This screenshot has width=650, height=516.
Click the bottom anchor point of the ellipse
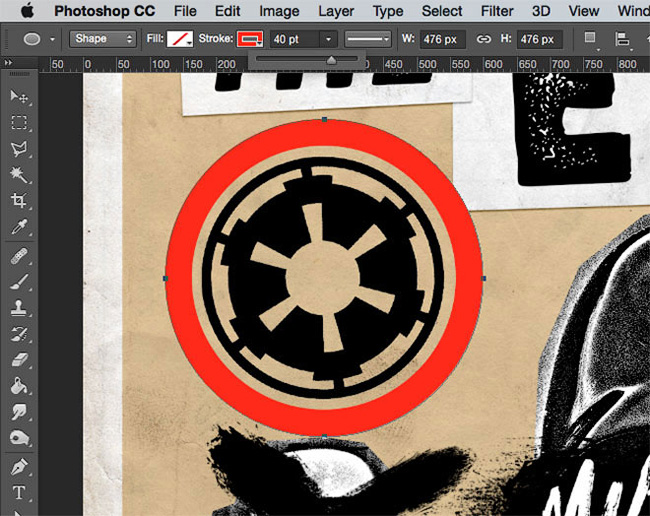point(324,436)
